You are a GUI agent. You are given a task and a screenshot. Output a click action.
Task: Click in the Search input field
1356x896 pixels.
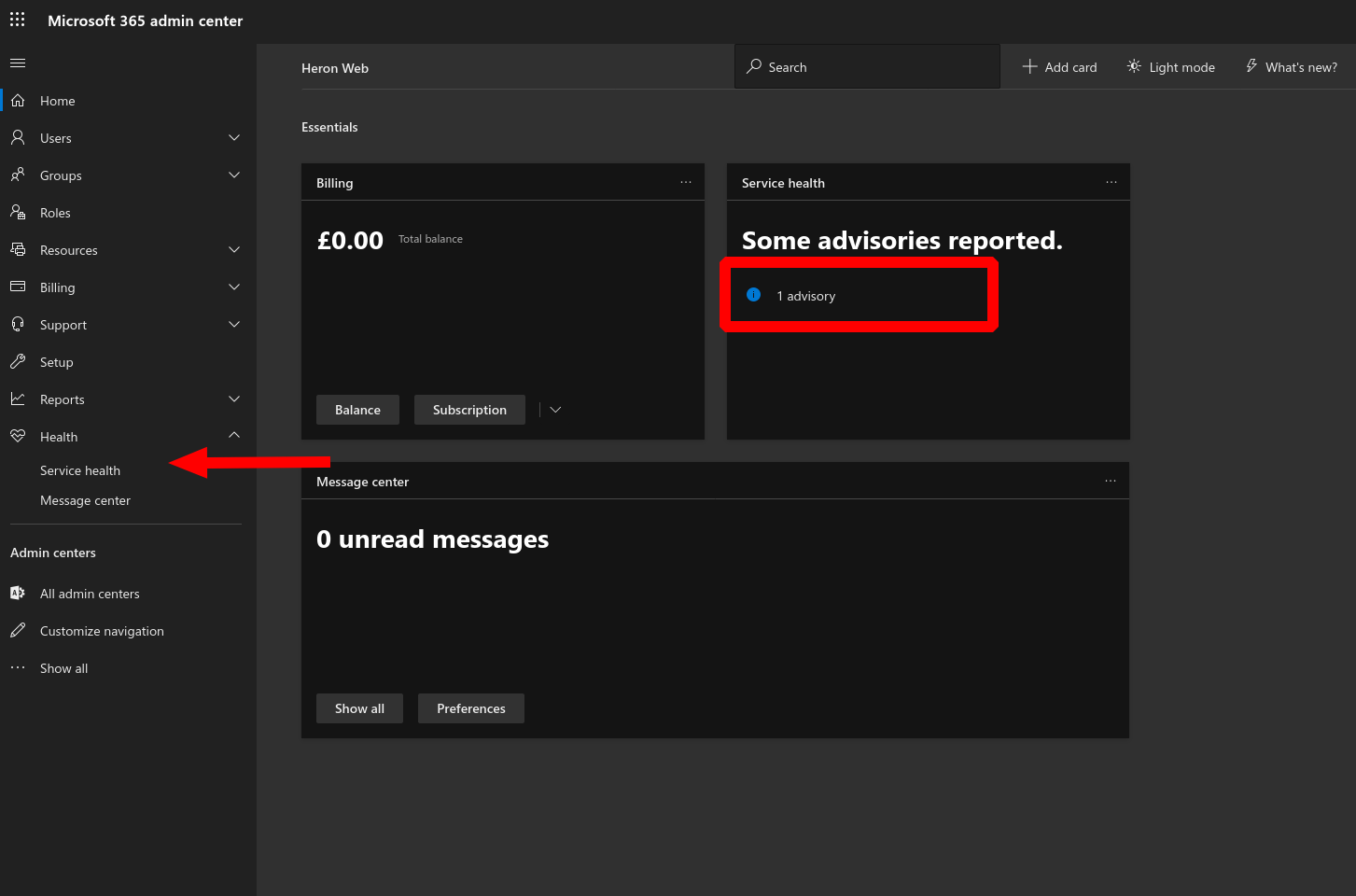867,66
